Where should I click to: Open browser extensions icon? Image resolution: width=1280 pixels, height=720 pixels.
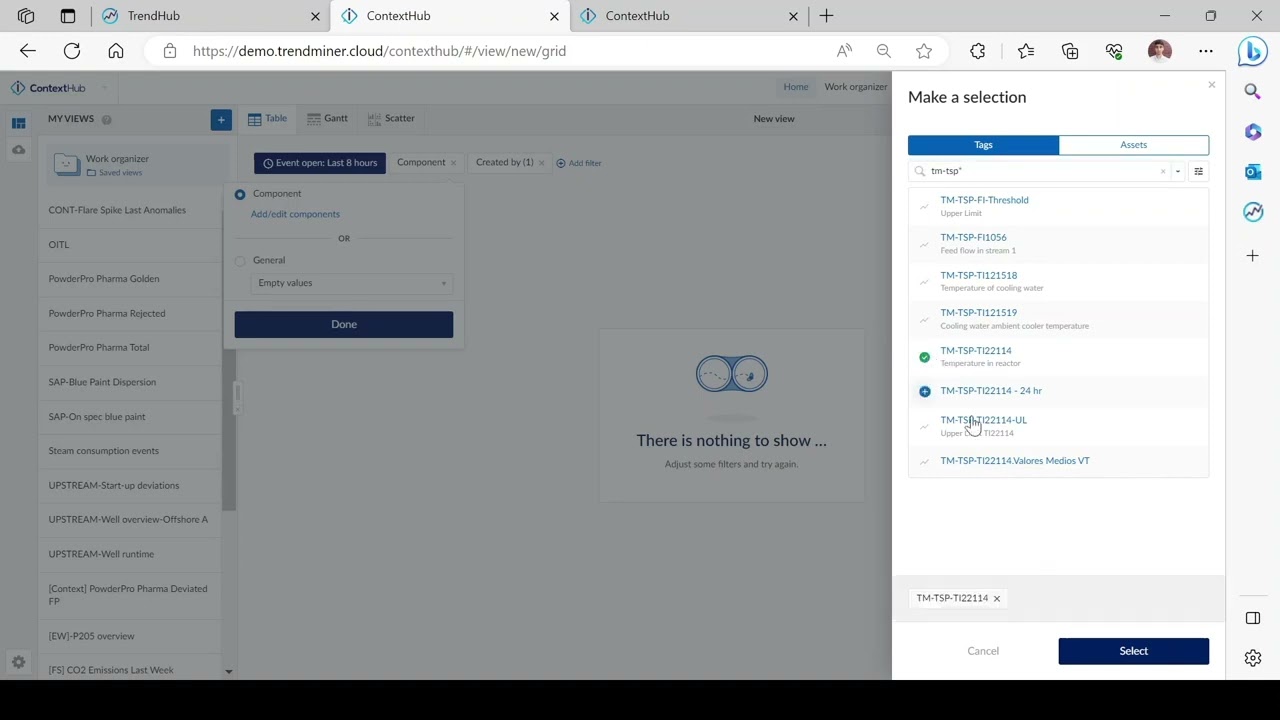pyautogui.click(x=977, y=51)
